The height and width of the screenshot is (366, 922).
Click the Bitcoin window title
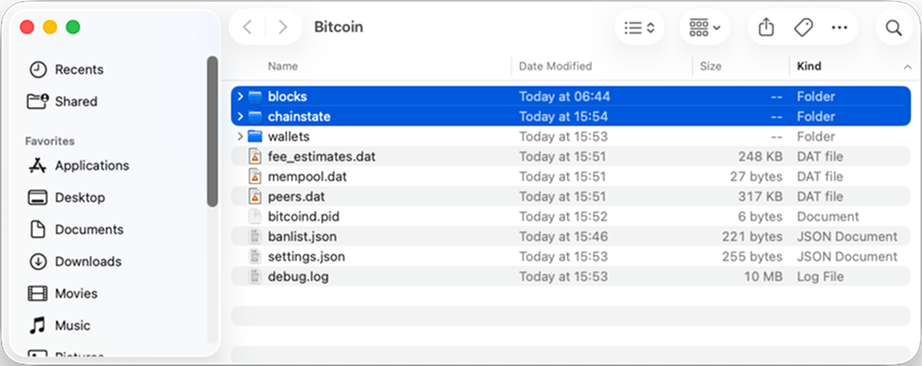point(339,27)
